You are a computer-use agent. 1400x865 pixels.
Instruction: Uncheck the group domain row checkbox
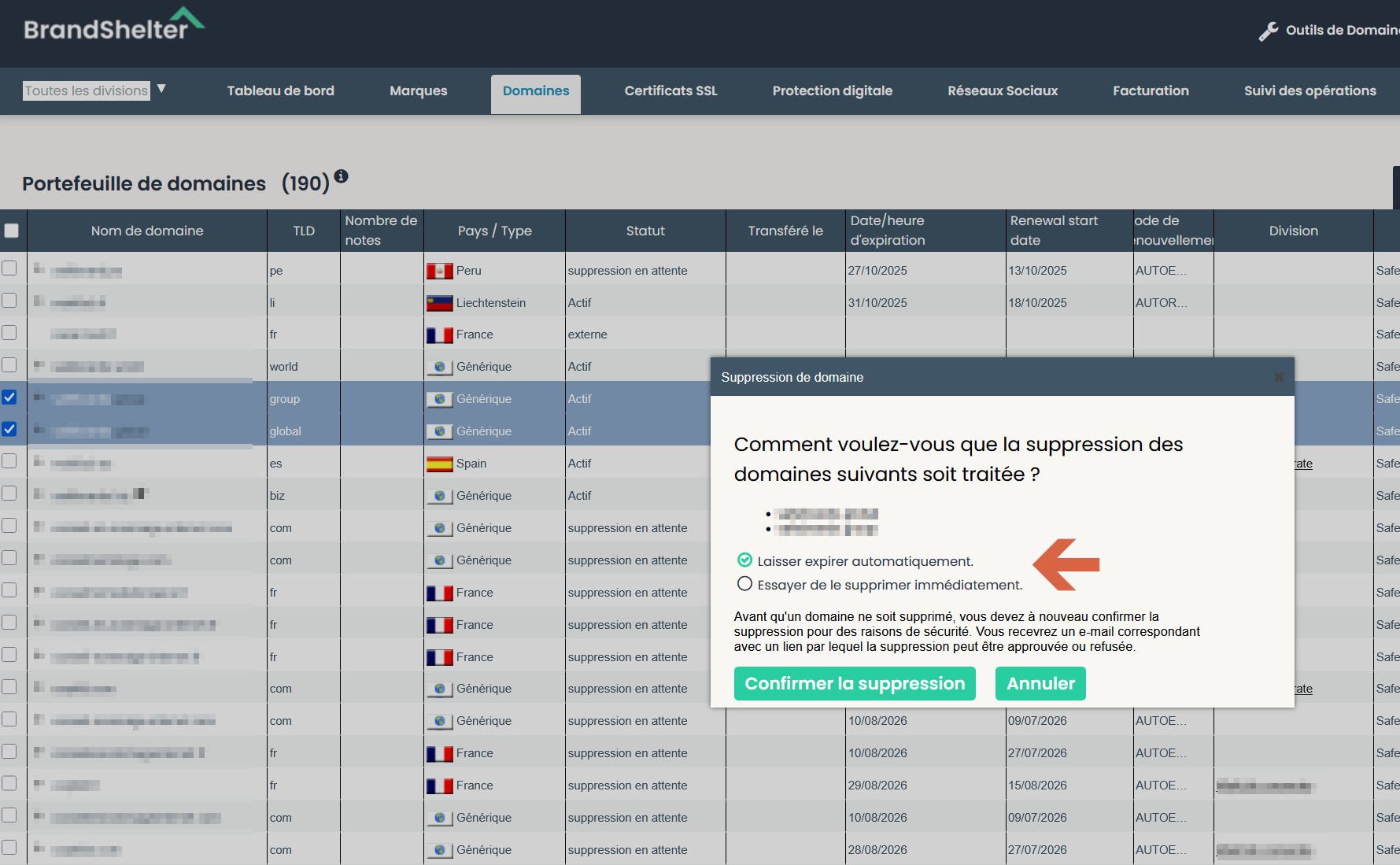coord(9,397)
